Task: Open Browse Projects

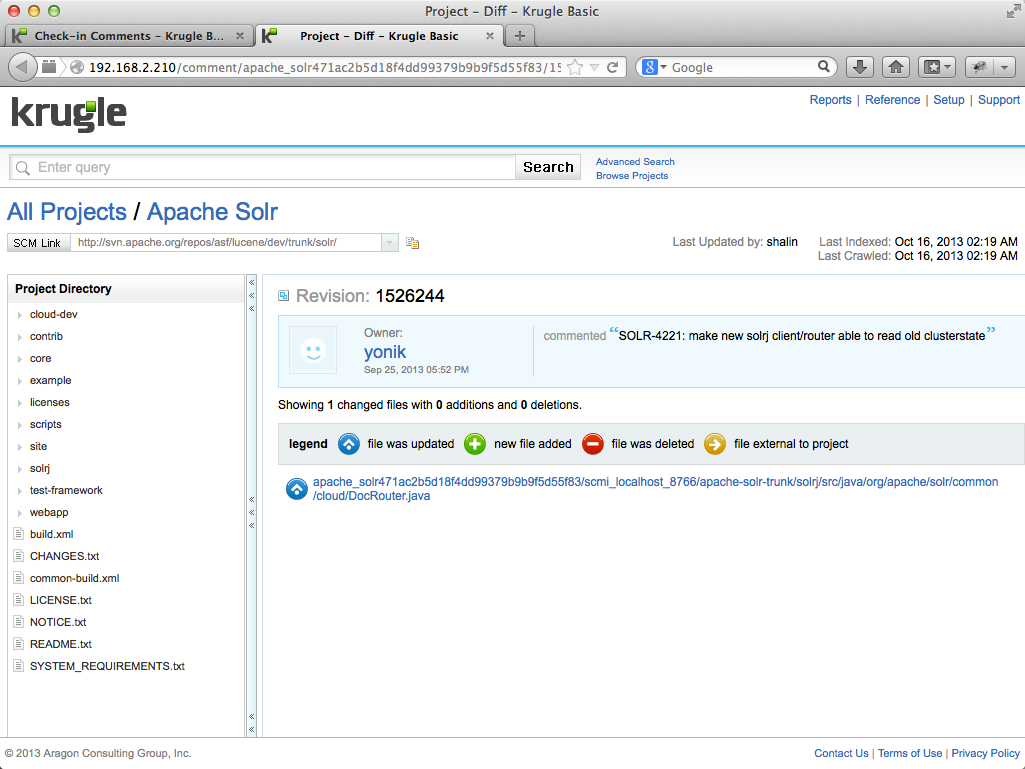Action: (631, 176)
